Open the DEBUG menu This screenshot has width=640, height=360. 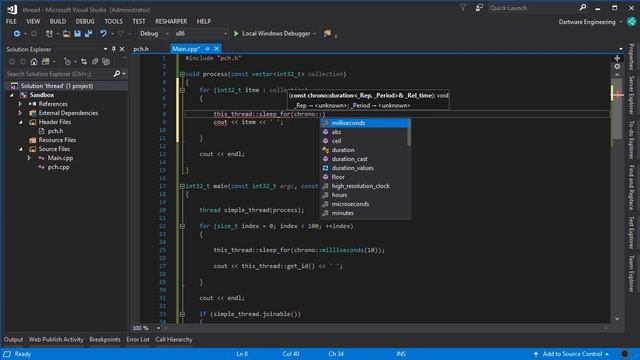[85, 21]
